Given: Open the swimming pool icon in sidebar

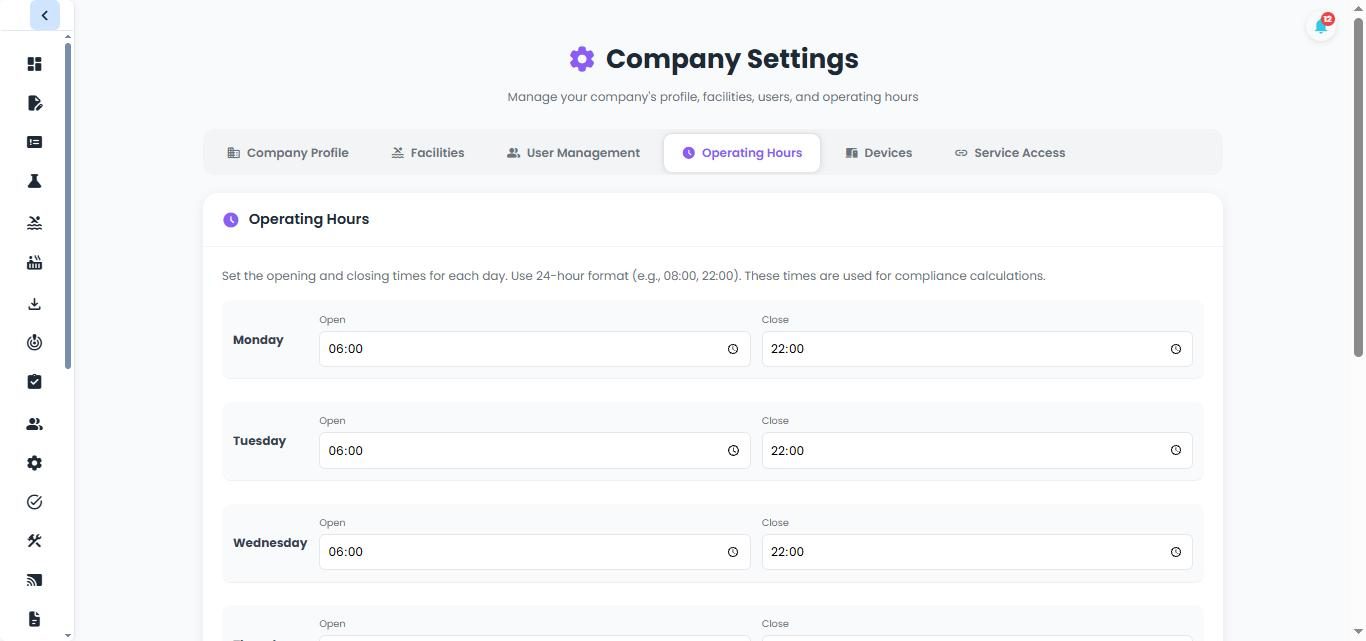Looking at the screenshot, I should pyautogui.click(x=34, y=223).
